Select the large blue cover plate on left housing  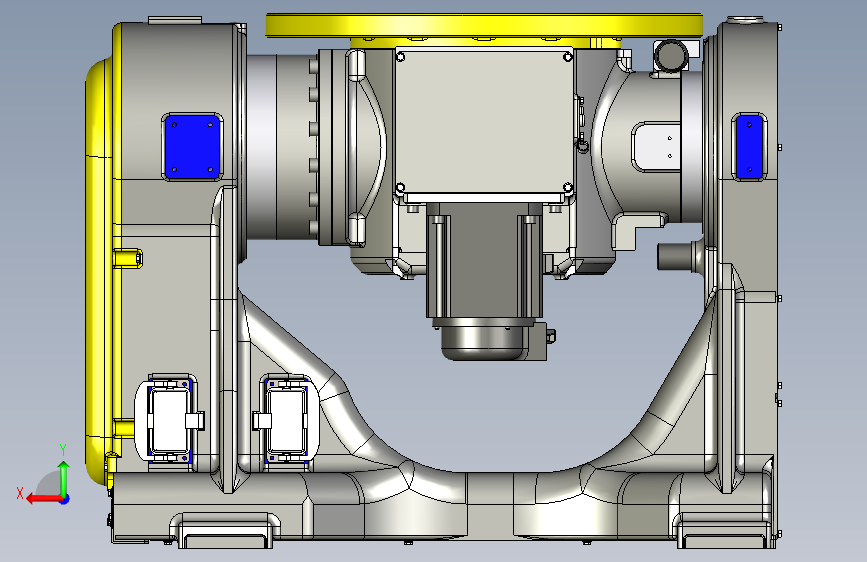(192, 147)
